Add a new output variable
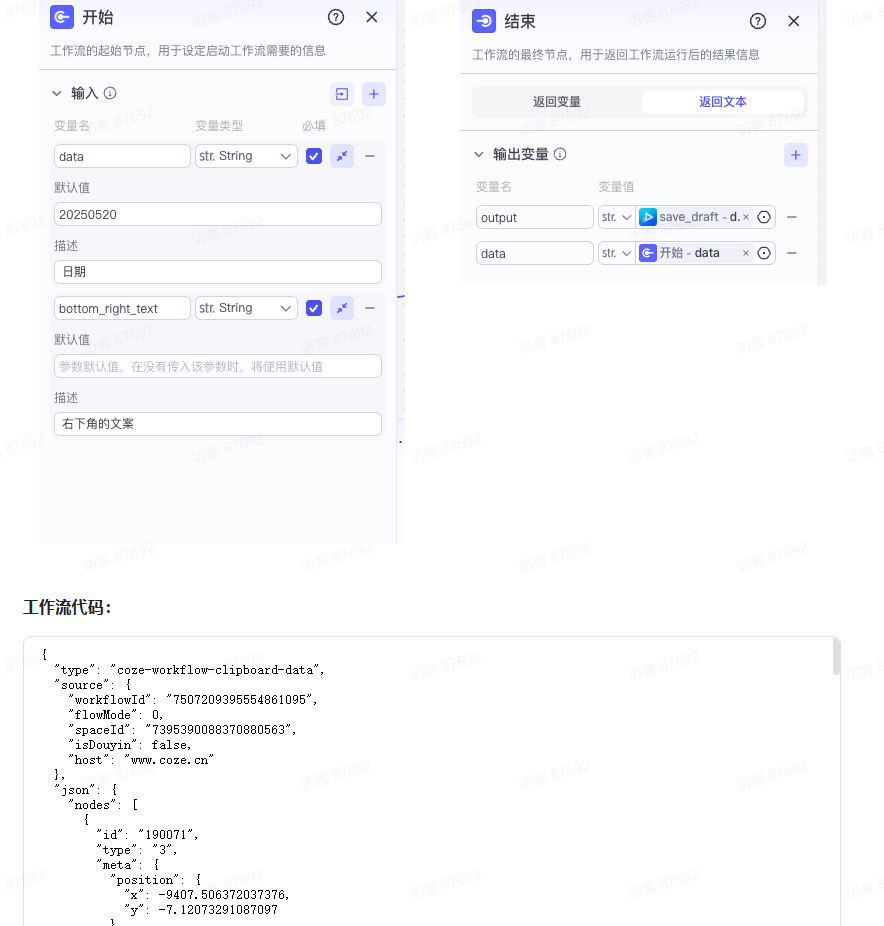The image size is (884, 926). click(795, 155)
